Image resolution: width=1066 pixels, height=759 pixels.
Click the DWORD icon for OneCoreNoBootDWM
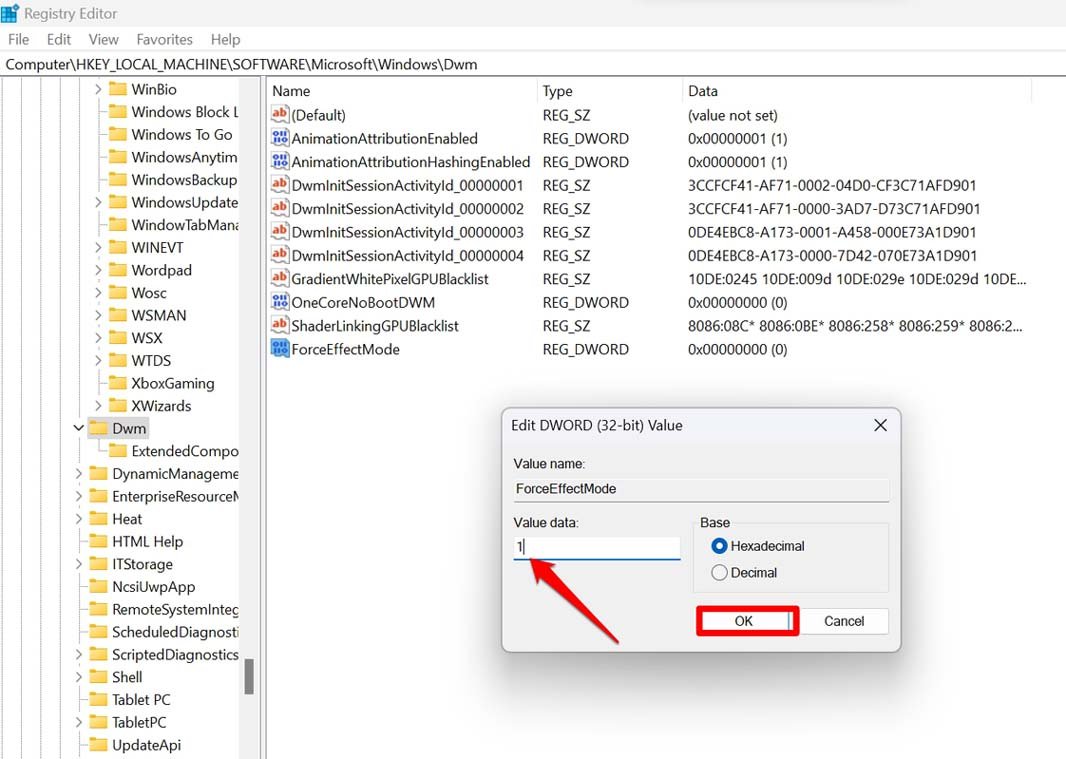pos(280,302)
